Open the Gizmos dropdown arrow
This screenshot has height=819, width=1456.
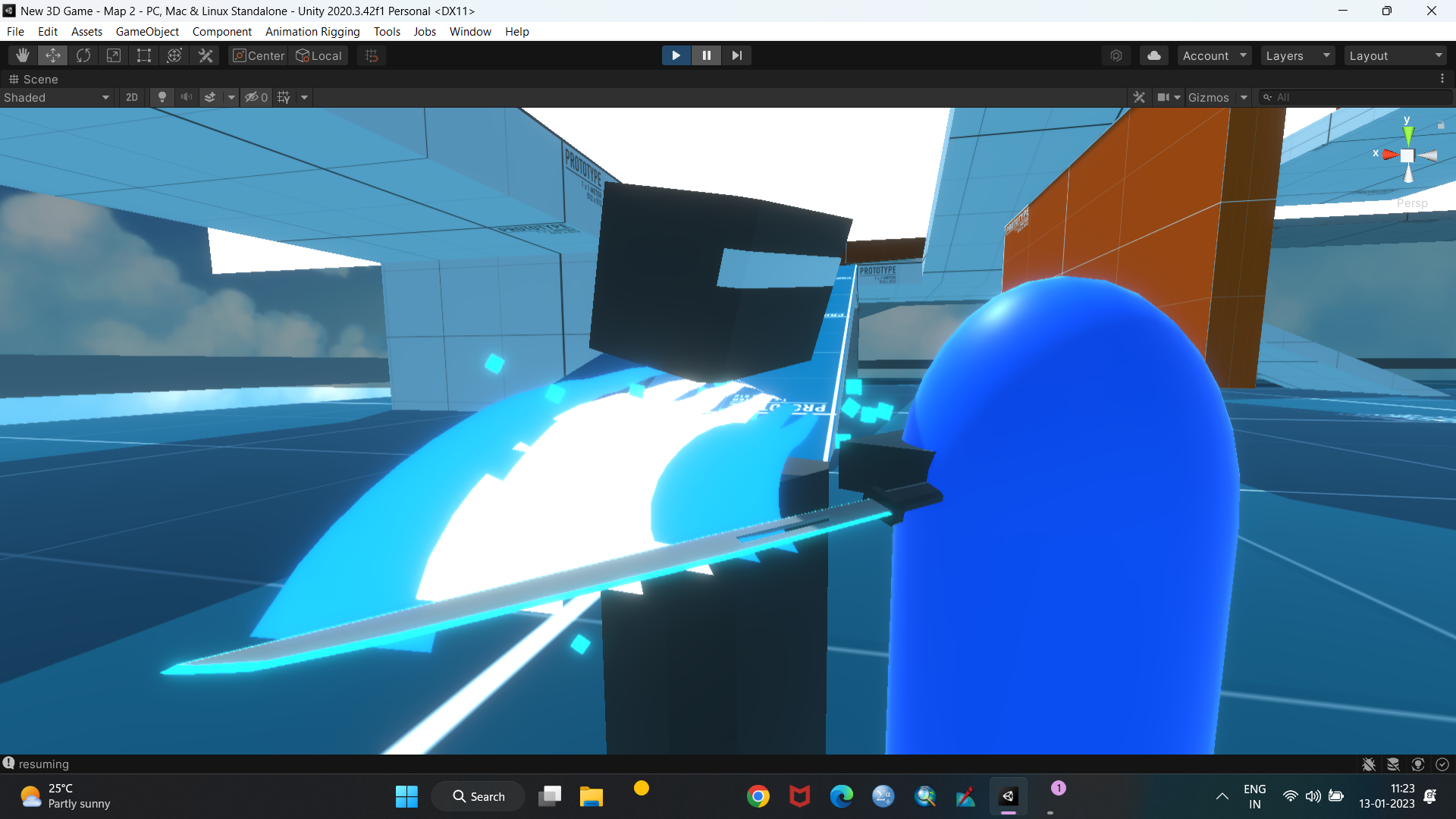1244,97
